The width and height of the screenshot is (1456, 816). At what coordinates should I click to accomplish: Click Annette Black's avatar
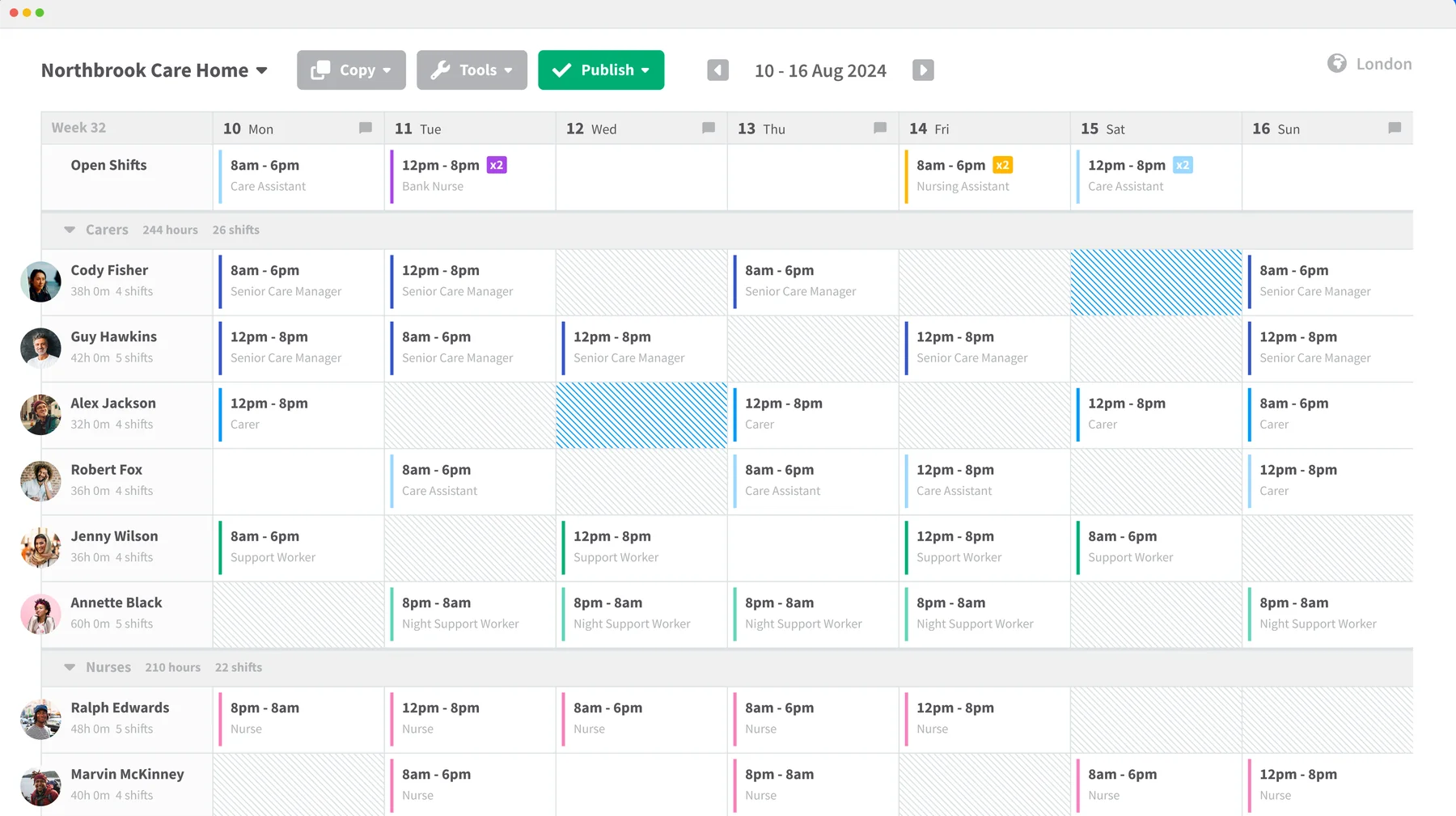pos(40,615)
